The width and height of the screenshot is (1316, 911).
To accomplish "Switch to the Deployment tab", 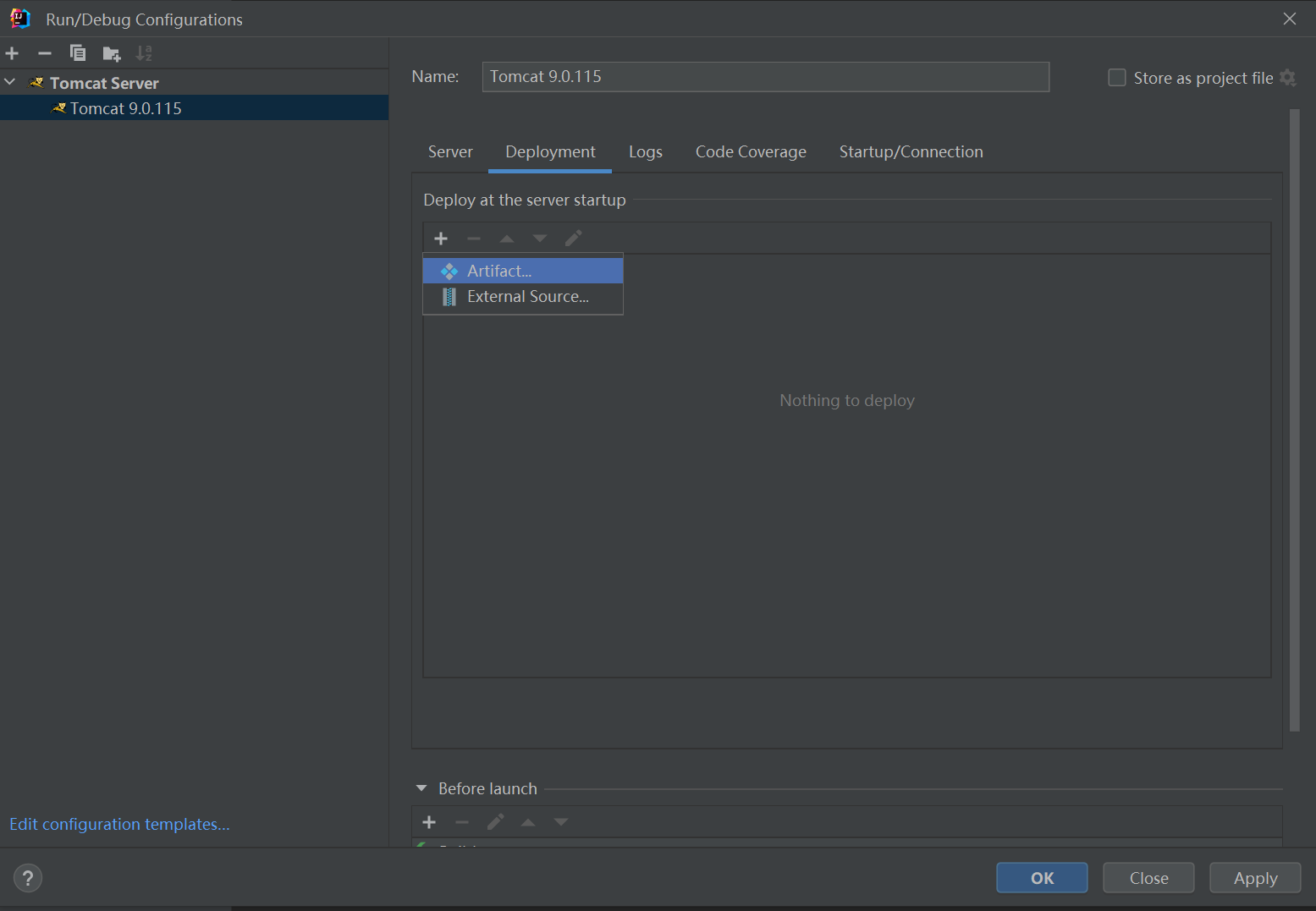I will [550, 152].
